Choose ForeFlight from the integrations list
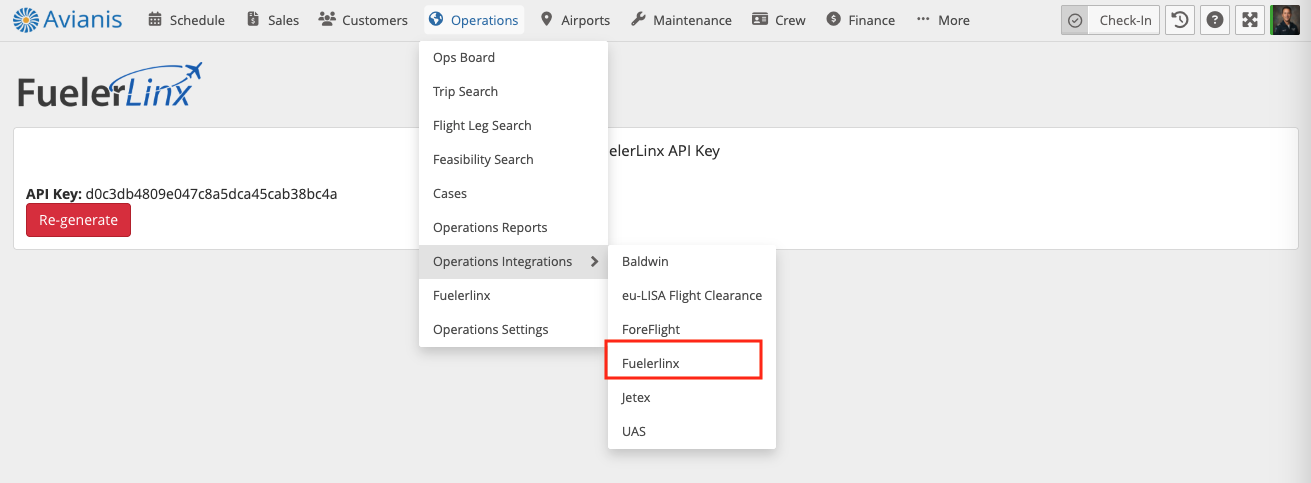Image resolution: width=1311 pixels, height=483 pixels. click(x=651, y=330)
